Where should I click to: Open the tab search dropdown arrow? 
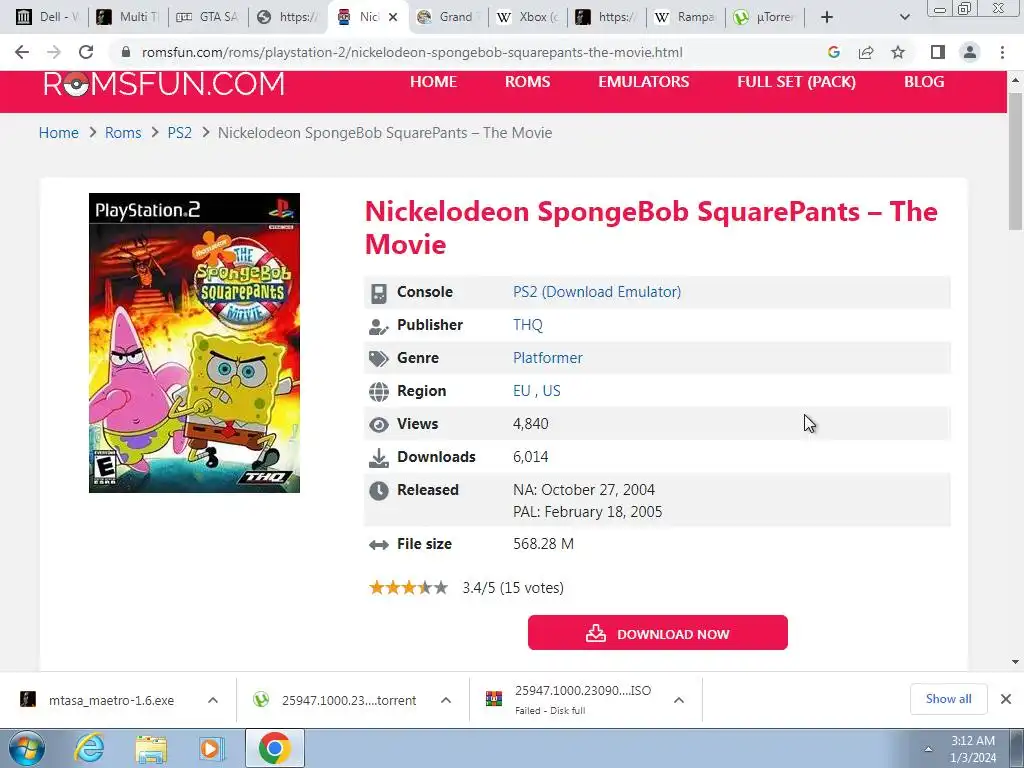(x=904, y=17)
